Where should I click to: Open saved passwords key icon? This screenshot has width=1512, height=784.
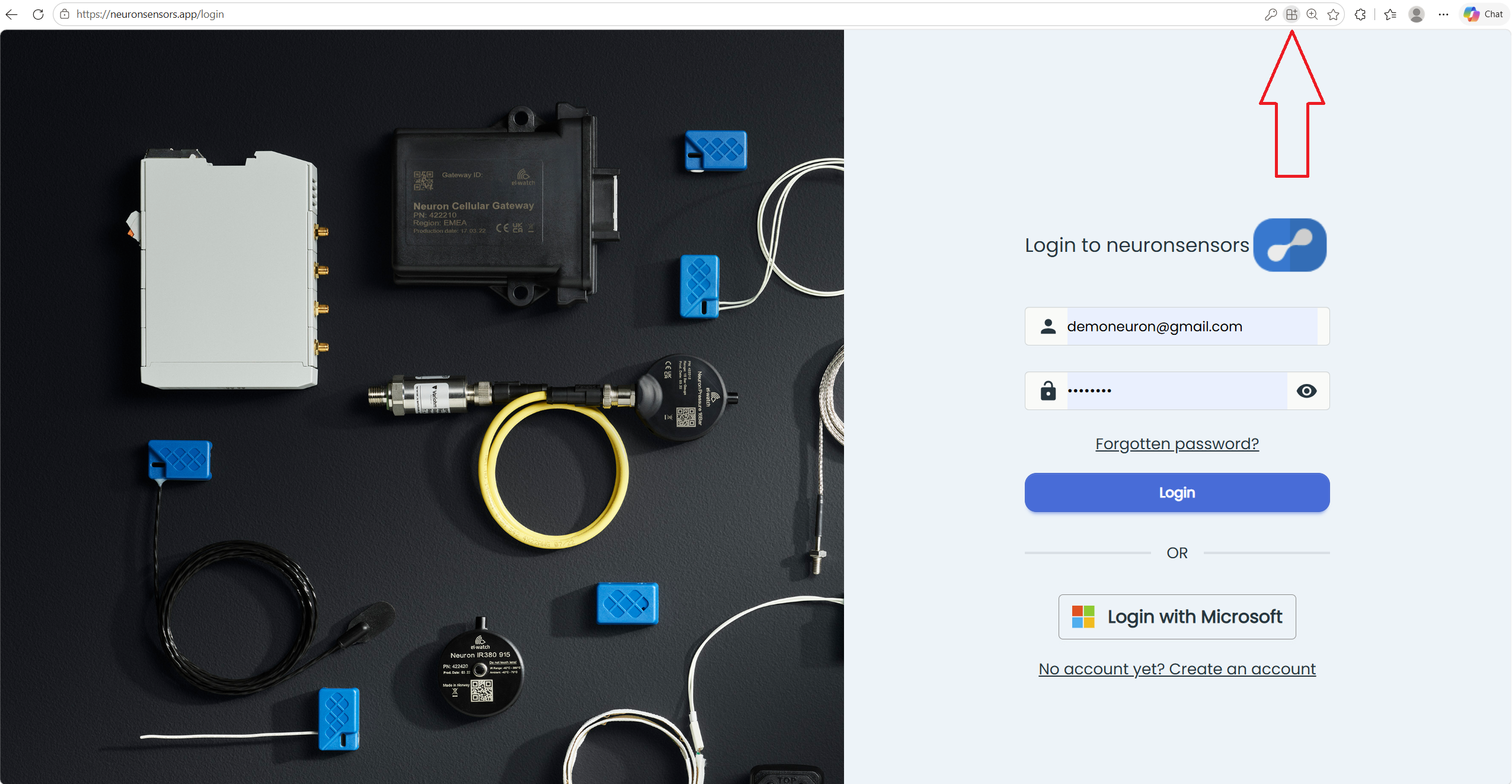(x=1270, y=14)
